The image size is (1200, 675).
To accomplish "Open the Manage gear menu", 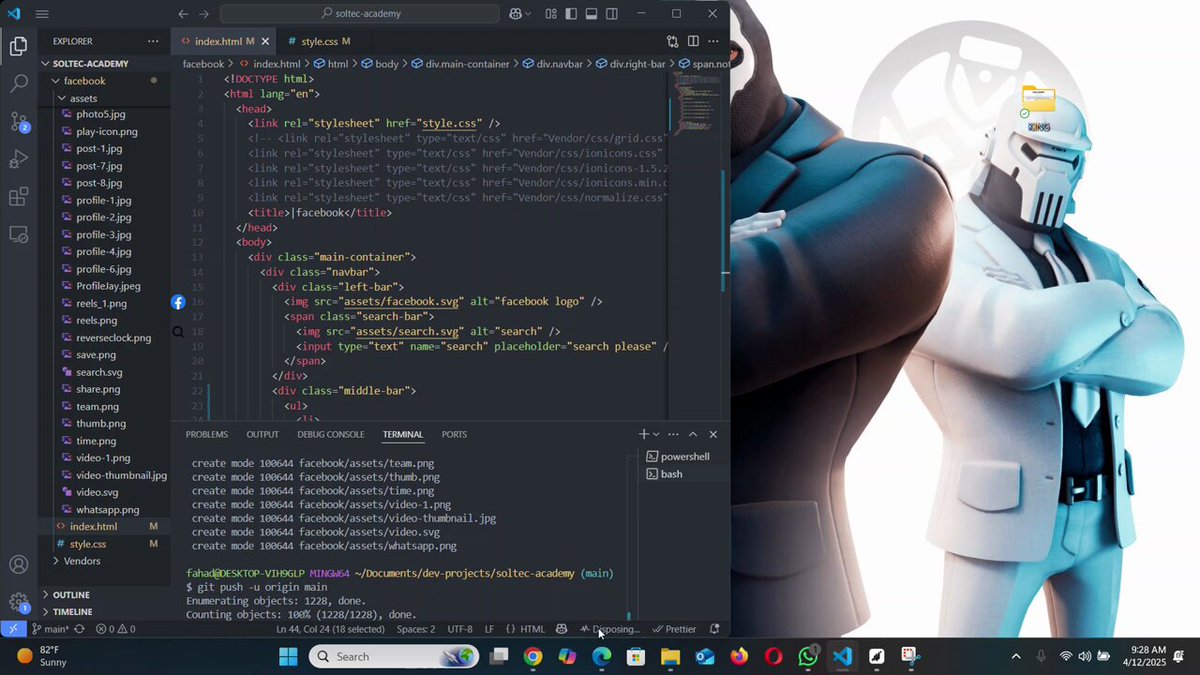I will click(18, 602).
